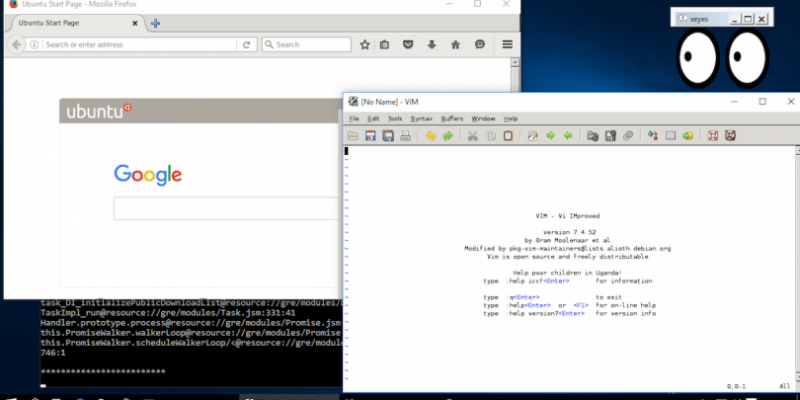This screenshot has width=800, height=400.
Task: Search VIM help with the Find Help icon
Action: [x=731, y=136]
